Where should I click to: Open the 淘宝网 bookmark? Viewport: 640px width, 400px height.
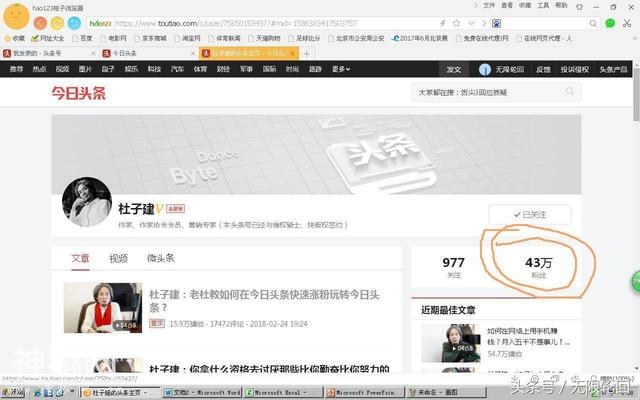point(187,38)
